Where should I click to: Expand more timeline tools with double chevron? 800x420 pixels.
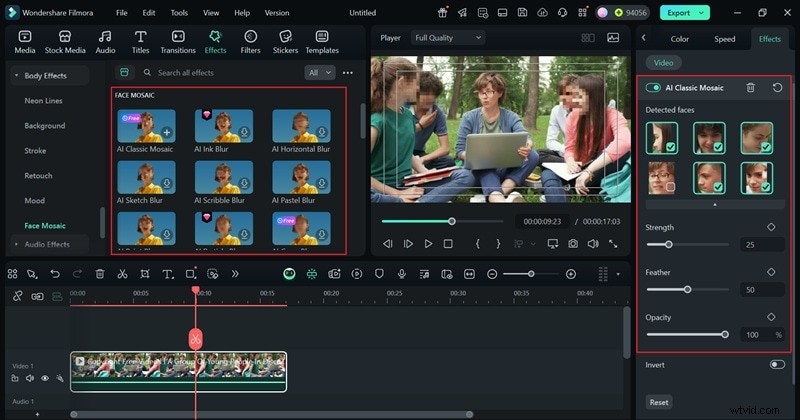click(x=235, y=274)
